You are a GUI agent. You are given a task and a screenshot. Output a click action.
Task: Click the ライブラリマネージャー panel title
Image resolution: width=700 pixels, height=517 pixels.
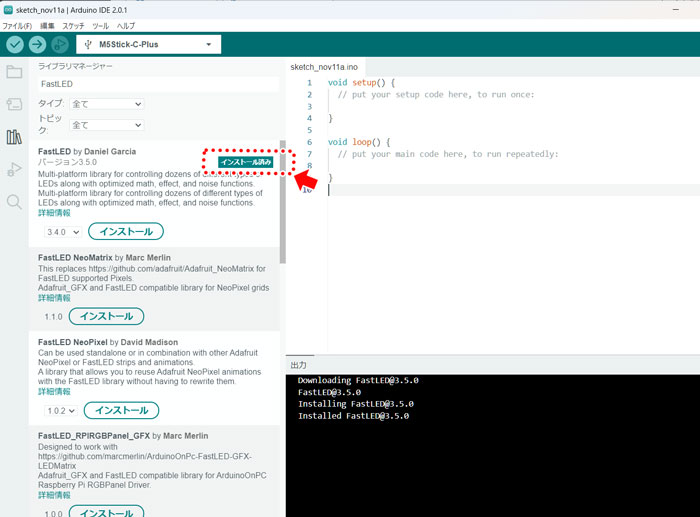tap(75, 66)
